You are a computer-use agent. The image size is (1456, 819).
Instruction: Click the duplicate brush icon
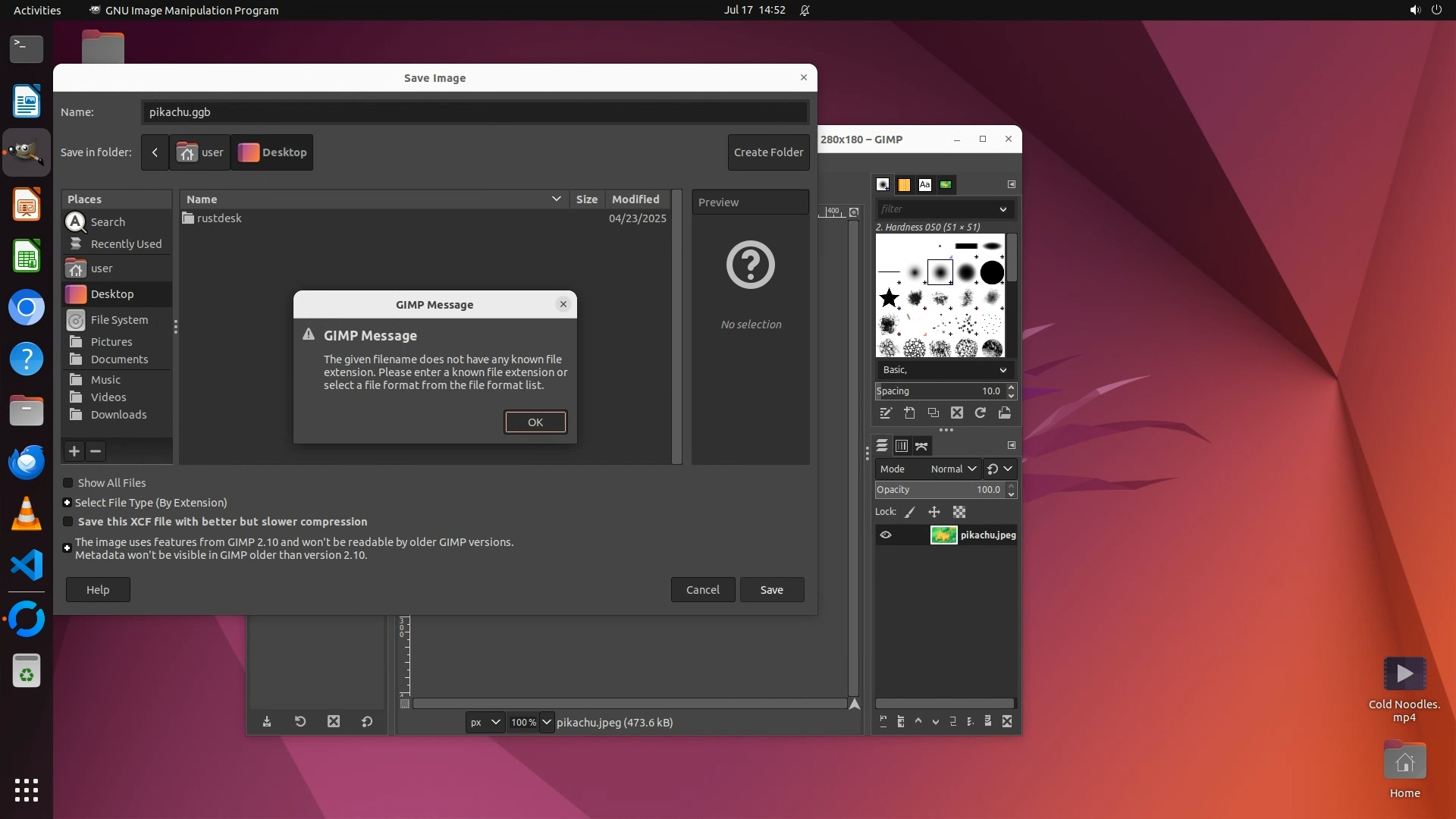tap(934, 413)
